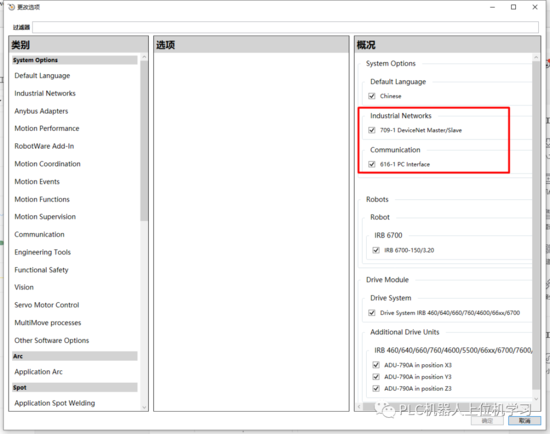Click overview panel vertical scrollbar thumb
The image size is (550, 434).
[x=536, y=225]
